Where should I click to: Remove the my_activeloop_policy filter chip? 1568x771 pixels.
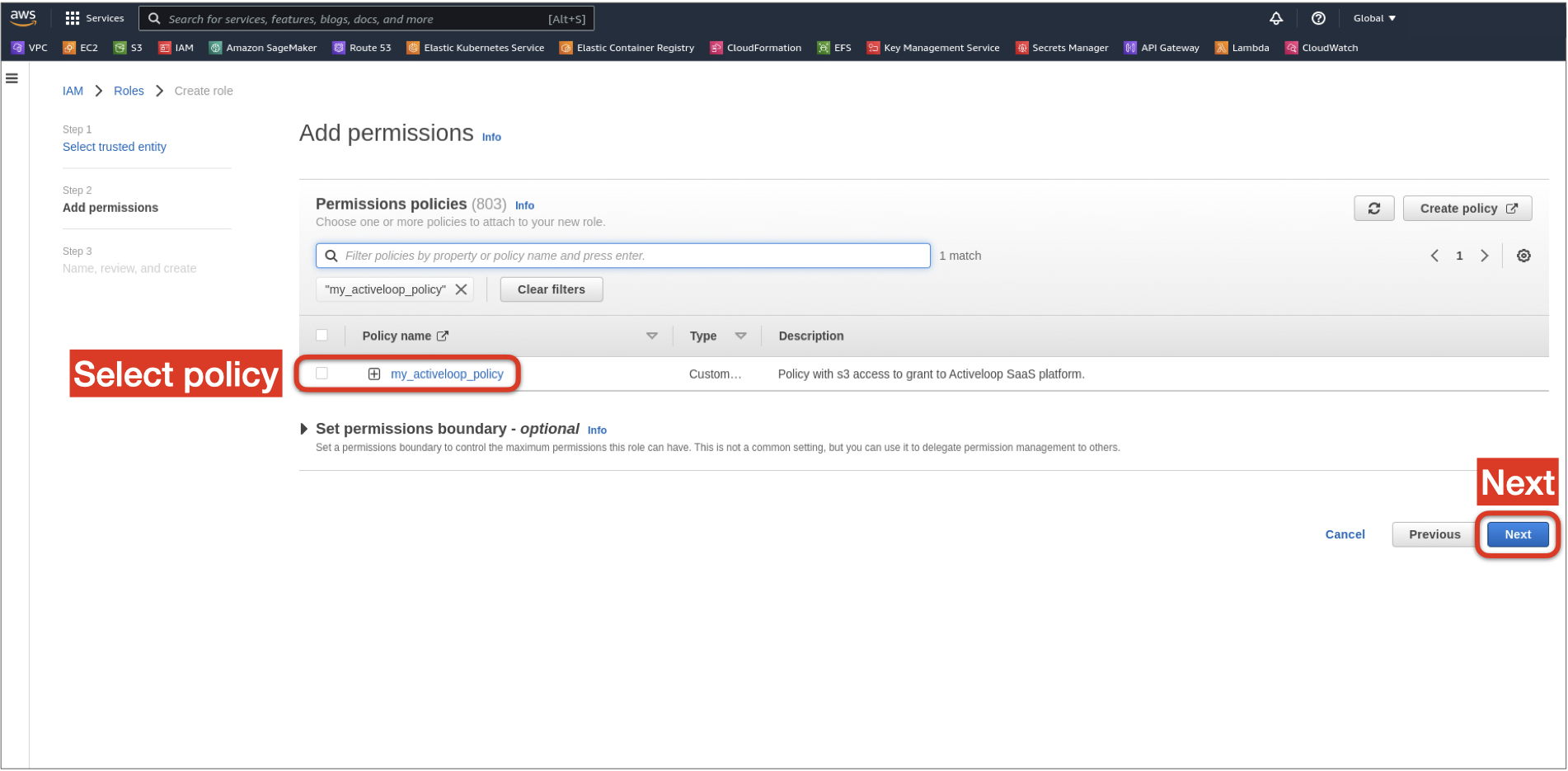point(461,289)
